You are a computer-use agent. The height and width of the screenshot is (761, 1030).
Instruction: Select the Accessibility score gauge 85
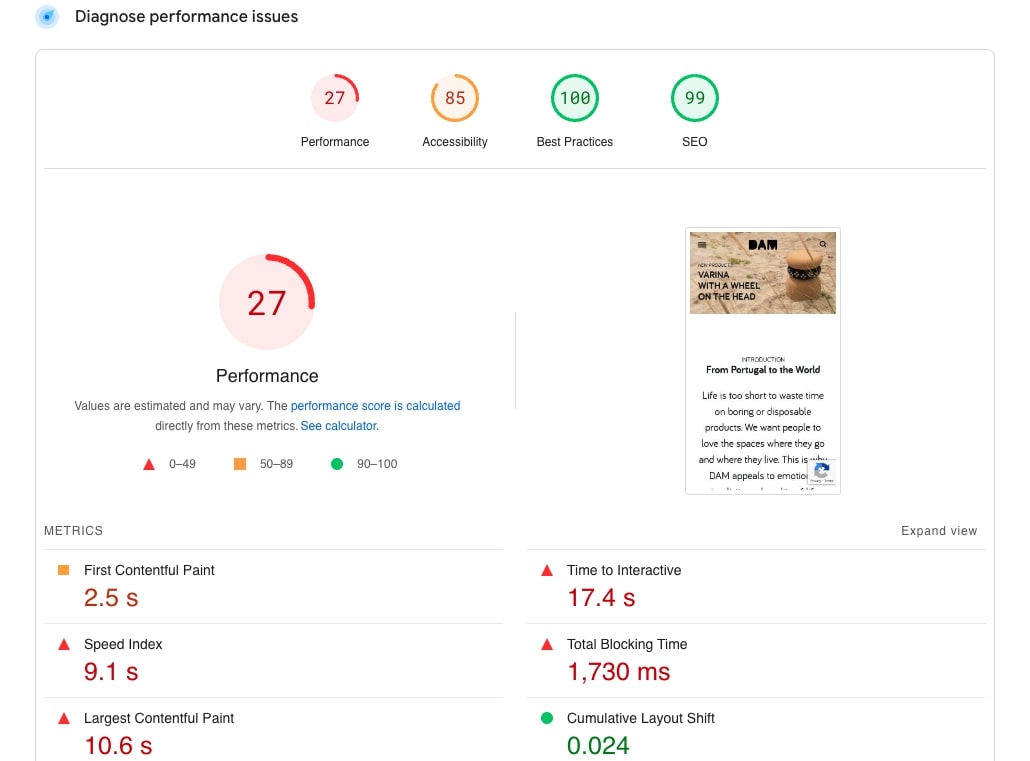(455, 98)
